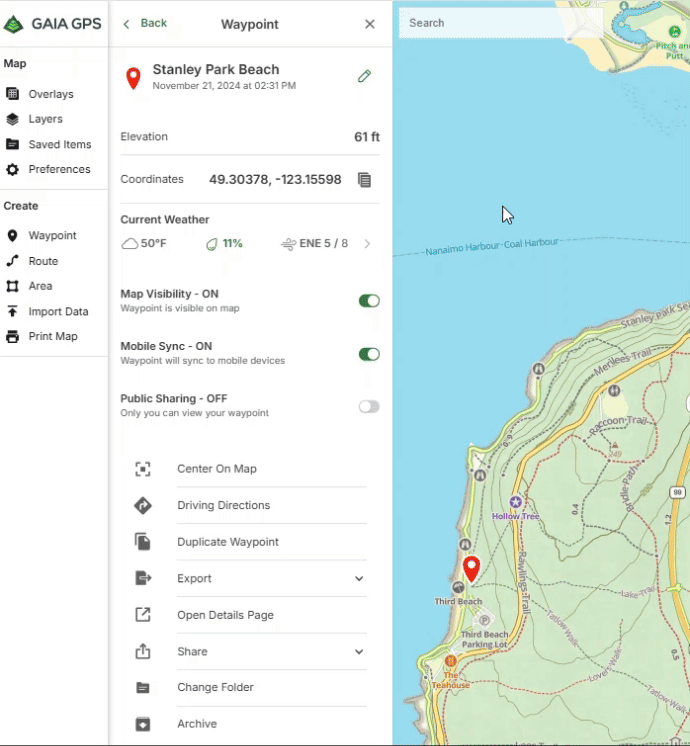Click The Teahouse restaurant icon
The image size is (690, 746).
450,661
